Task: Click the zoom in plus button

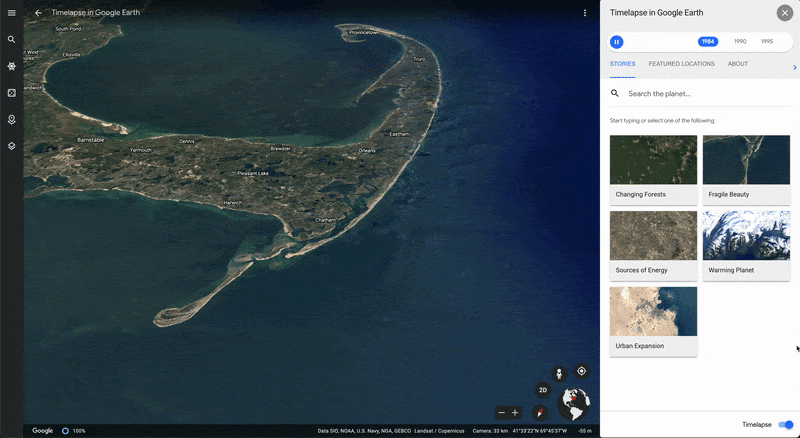Action: click(x=516, y=413)
